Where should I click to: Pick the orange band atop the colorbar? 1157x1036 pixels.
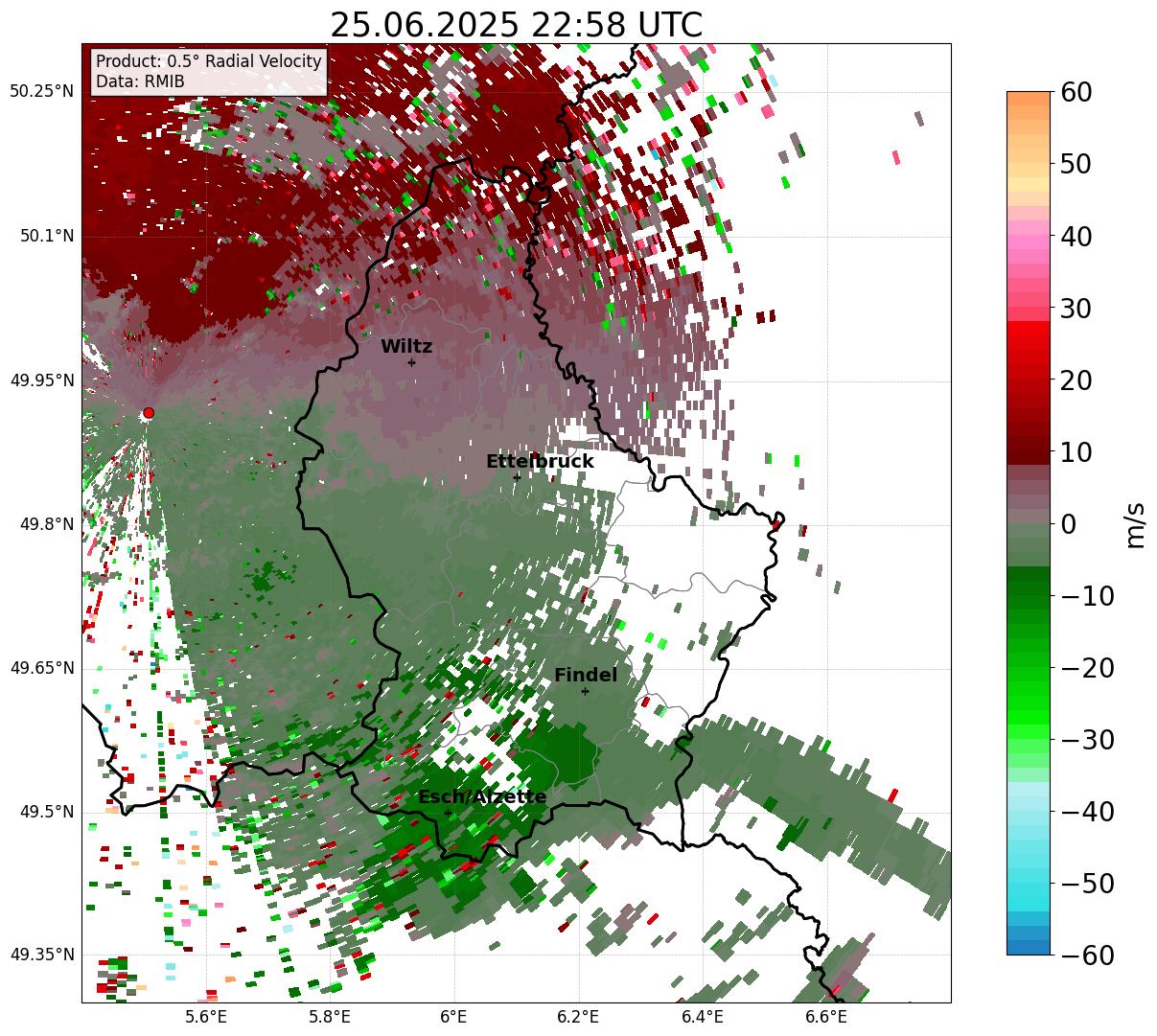1029,99
